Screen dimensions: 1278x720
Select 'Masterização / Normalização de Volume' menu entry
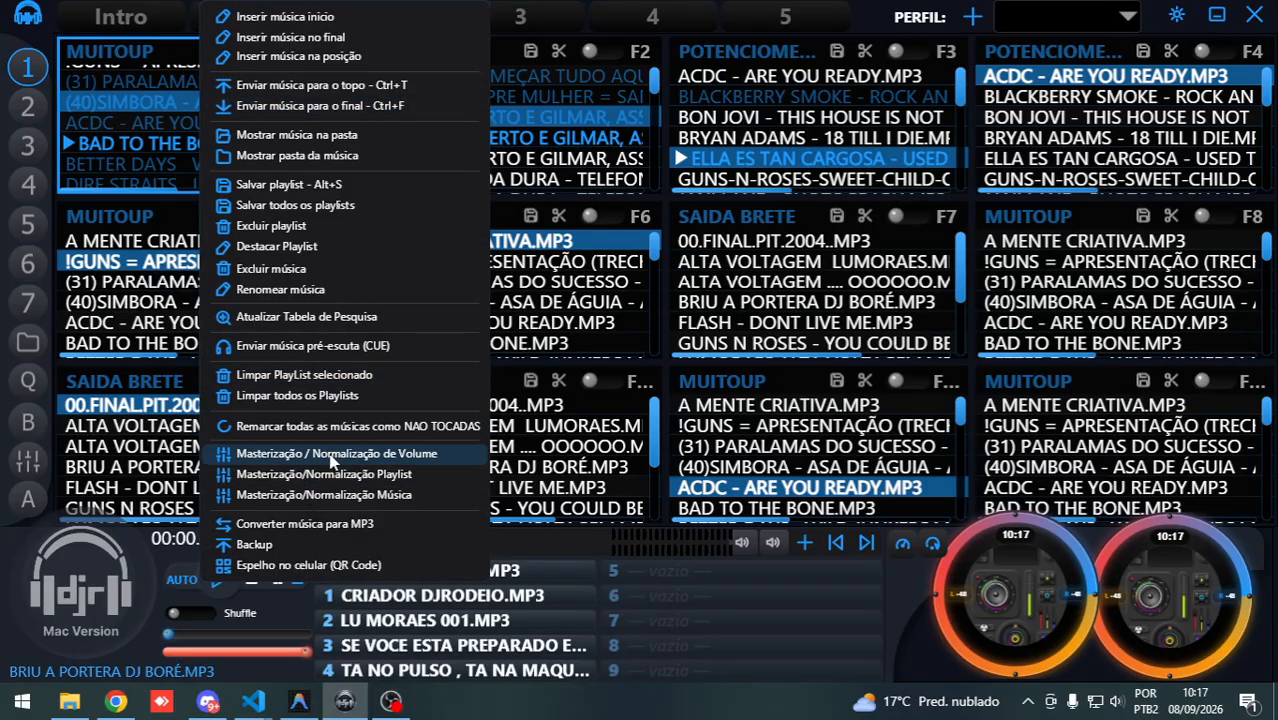tap(346, 454)
